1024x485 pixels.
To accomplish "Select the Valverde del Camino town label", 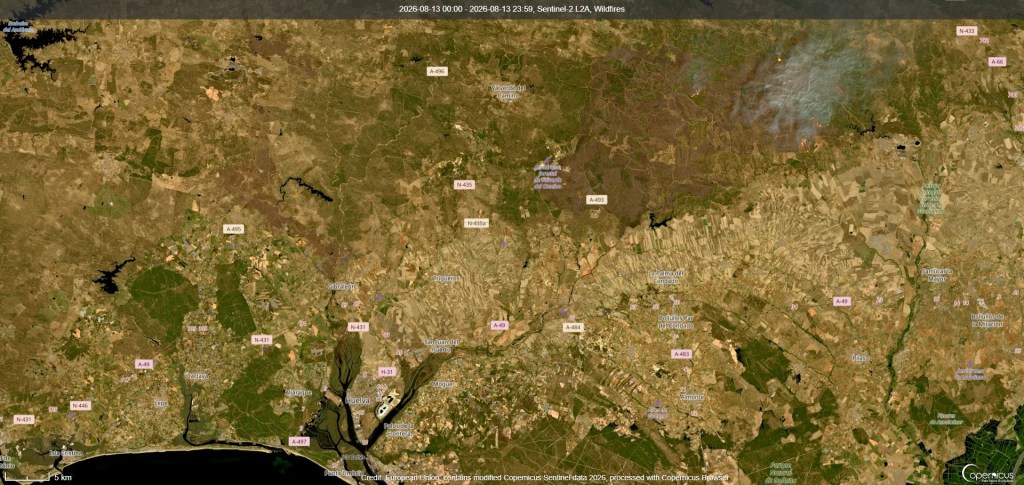I will (508, 91).
